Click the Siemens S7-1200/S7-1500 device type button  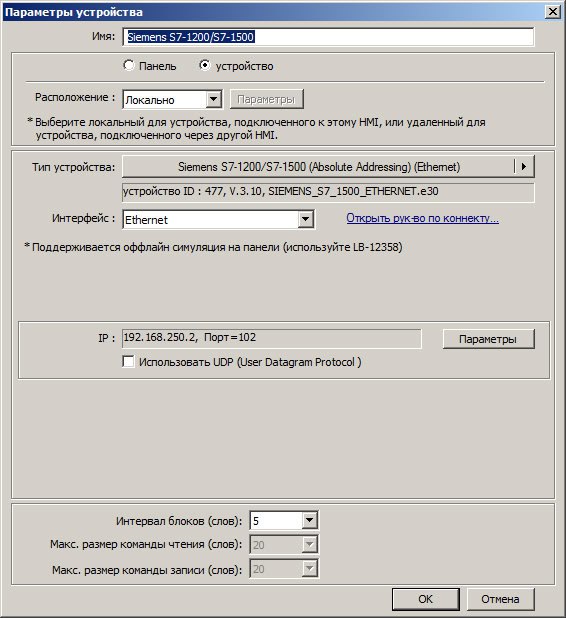[318, 166]
